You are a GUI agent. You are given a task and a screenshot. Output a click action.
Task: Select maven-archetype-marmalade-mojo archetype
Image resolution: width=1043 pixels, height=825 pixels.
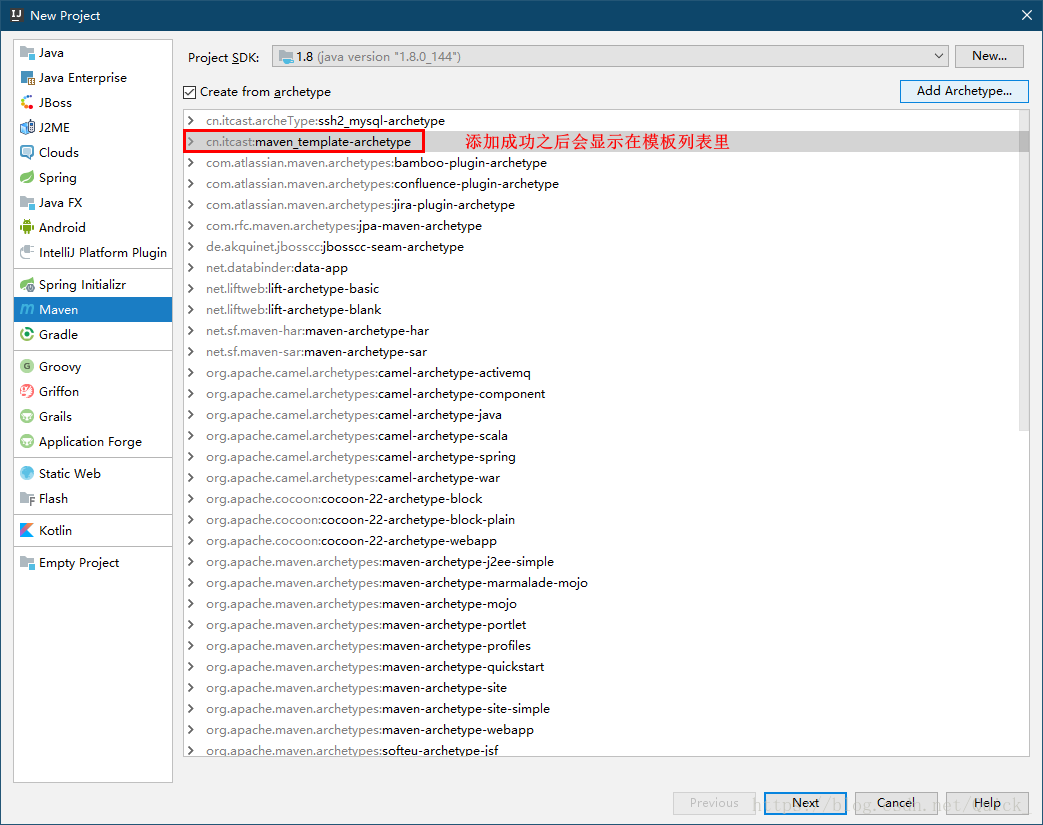(601, 583)
